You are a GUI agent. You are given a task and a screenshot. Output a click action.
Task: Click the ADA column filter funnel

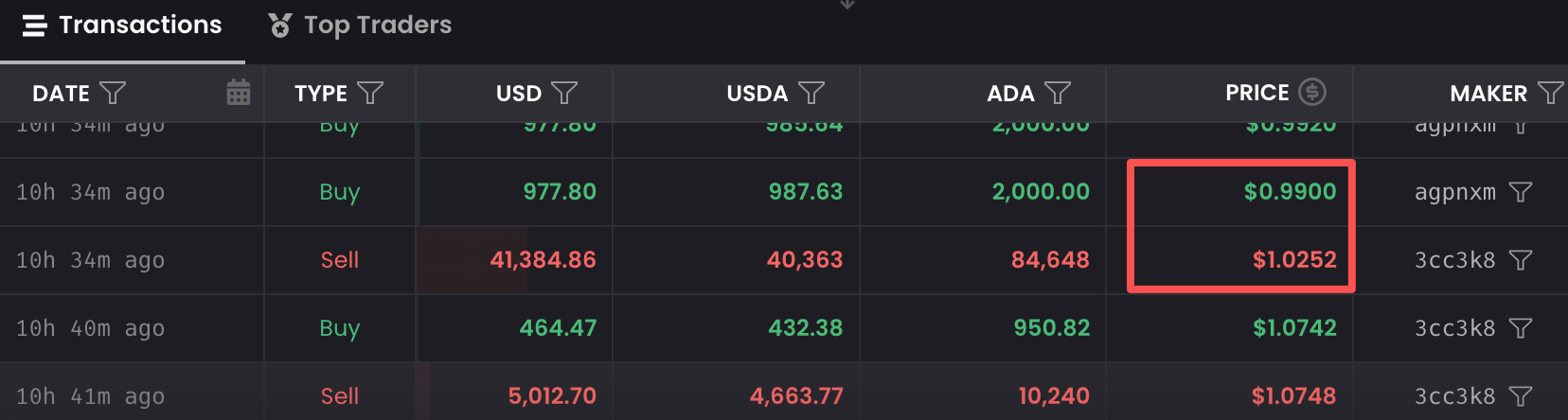pos(1058,93)
